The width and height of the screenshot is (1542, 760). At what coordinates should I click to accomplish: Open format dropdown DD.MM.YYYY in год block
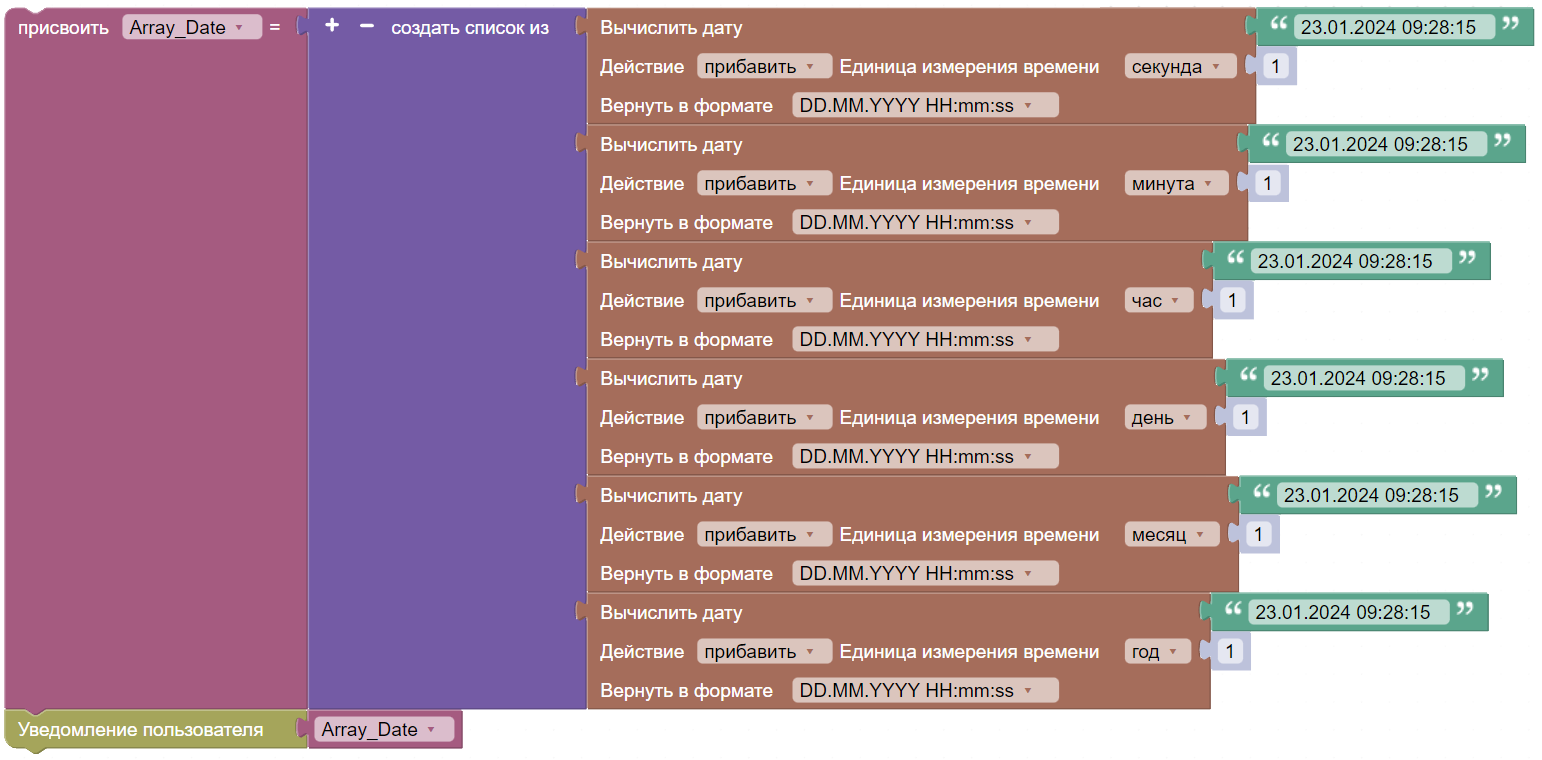[925, 691]
